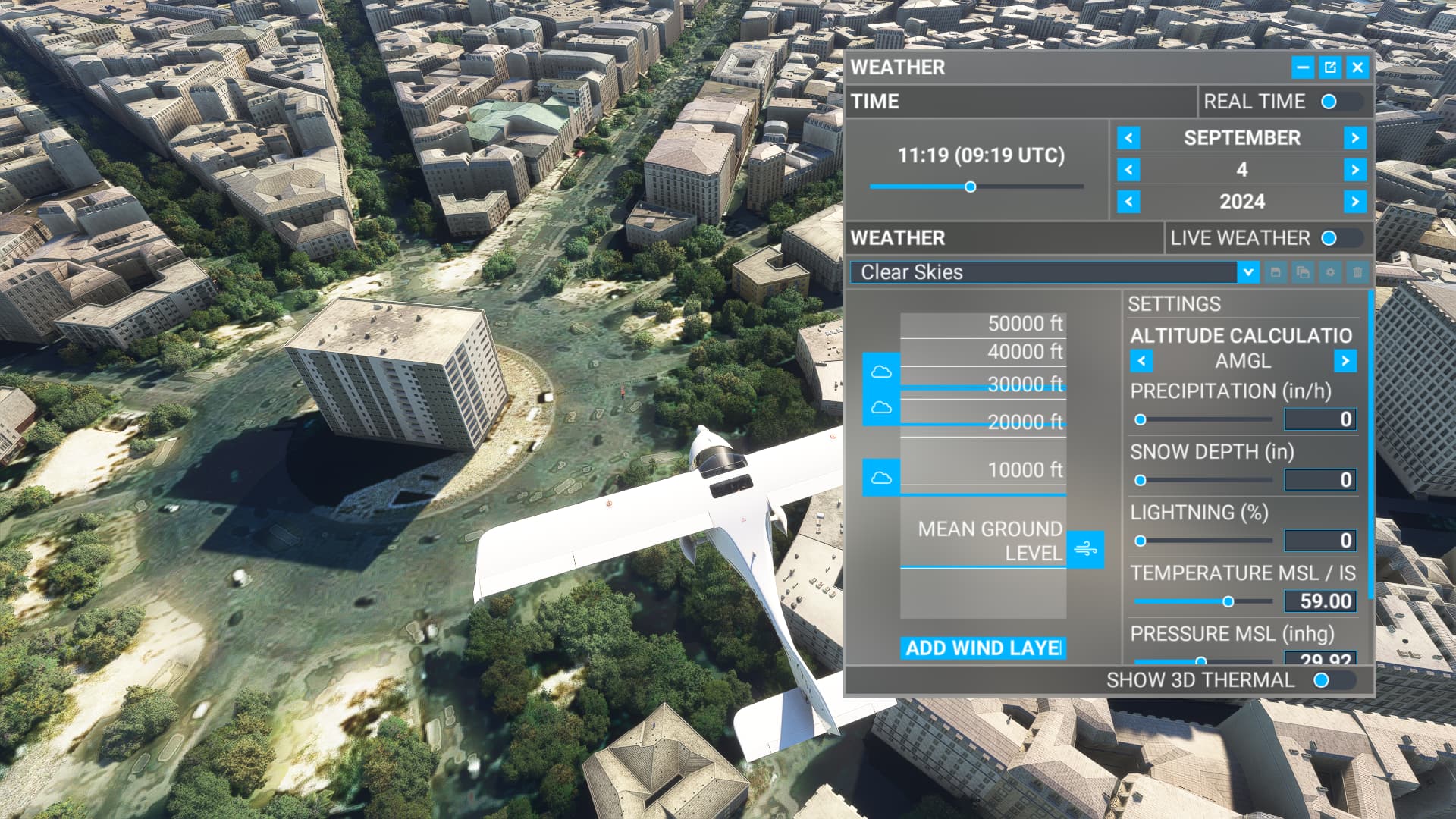Screen dimensions: 1456x819
Task: Decrease day 4 with left arrow
Action: click(1128, 170)
